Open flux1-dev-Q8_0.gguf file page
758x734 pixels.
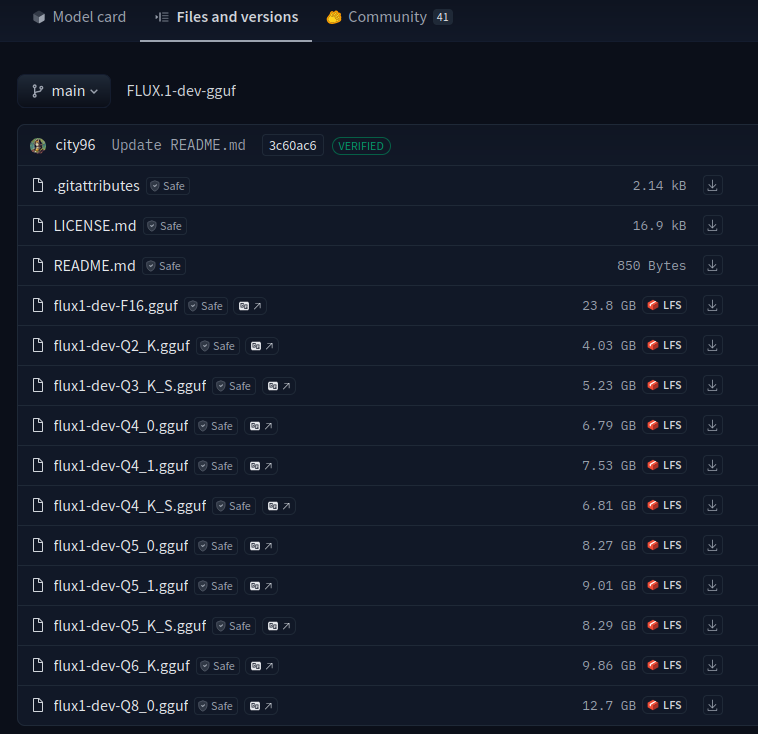tap(121, 706)
